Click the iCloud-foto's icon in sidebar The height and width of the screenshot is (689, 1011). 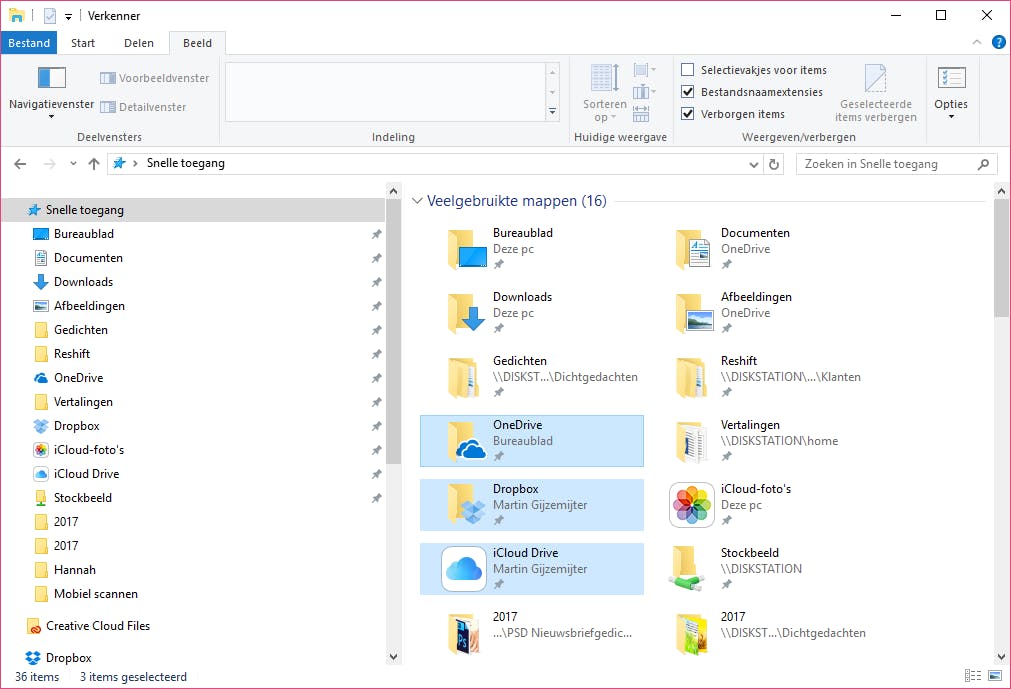pos(41,450)
